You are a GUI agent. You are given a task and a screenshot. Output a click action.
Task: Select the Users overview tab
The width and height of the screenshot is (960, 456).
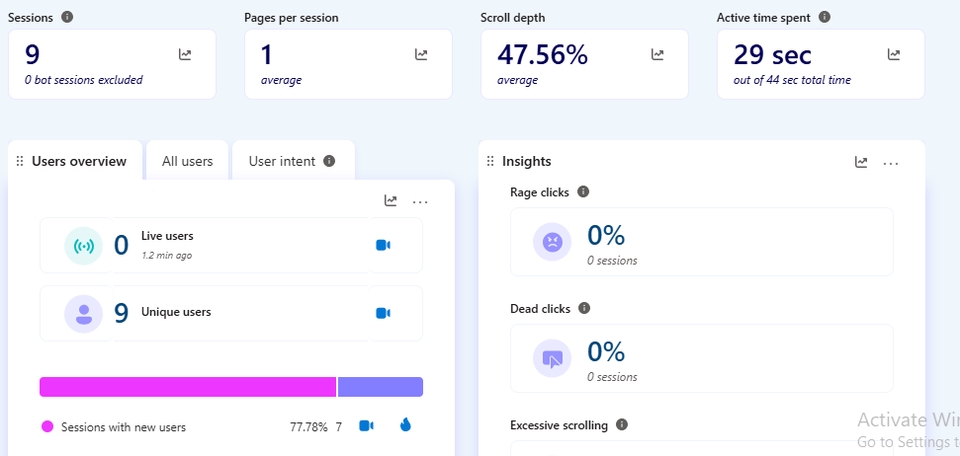click(x=79, y=161)
